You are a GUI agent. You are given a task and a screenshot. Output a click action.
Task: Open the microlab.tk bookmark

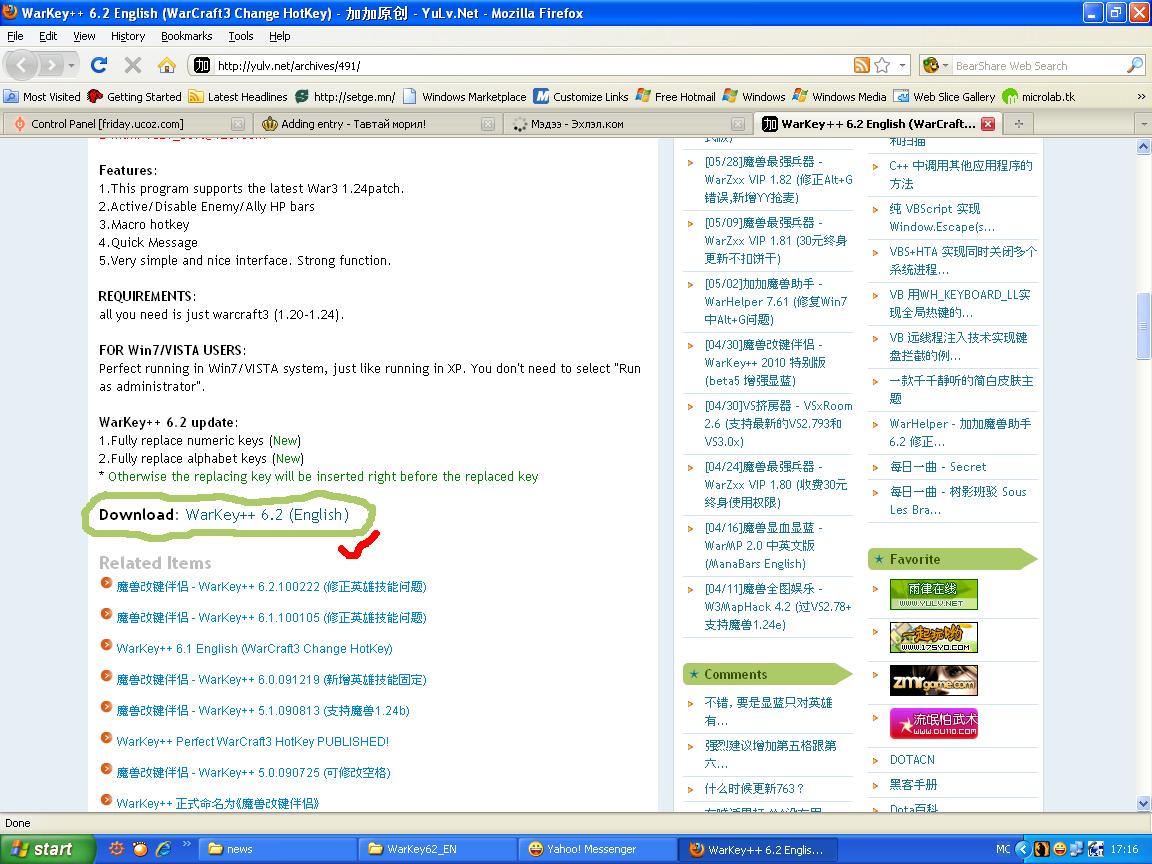pos(1039,96)
